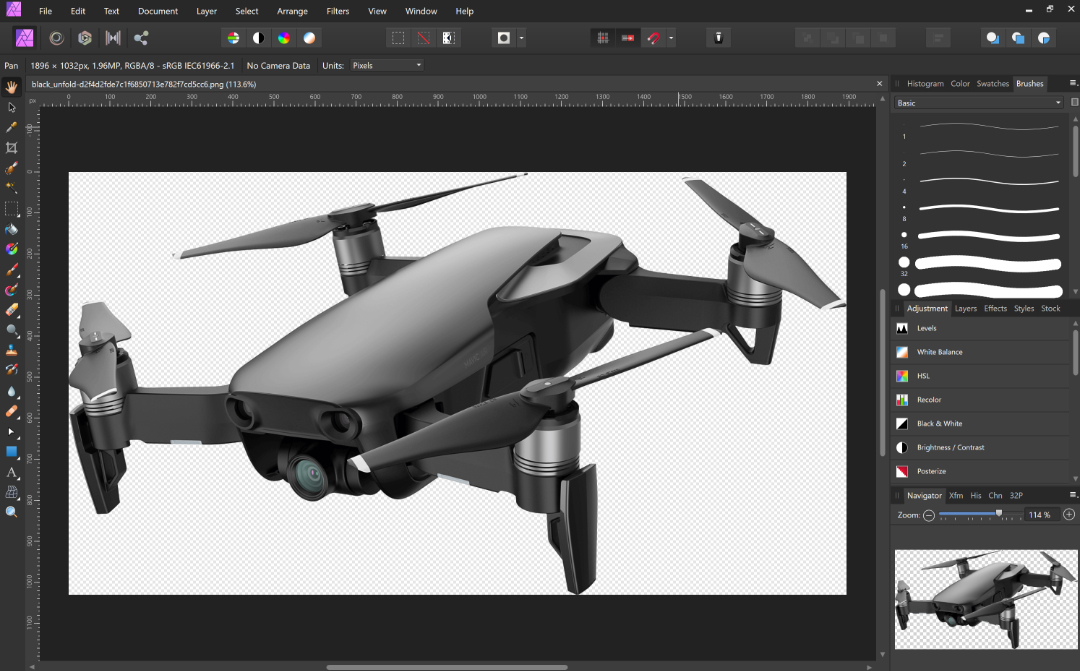Select the Rectangle shape tool
The height and width of the screenshot is (671, 1080).
tap(12, 451)
